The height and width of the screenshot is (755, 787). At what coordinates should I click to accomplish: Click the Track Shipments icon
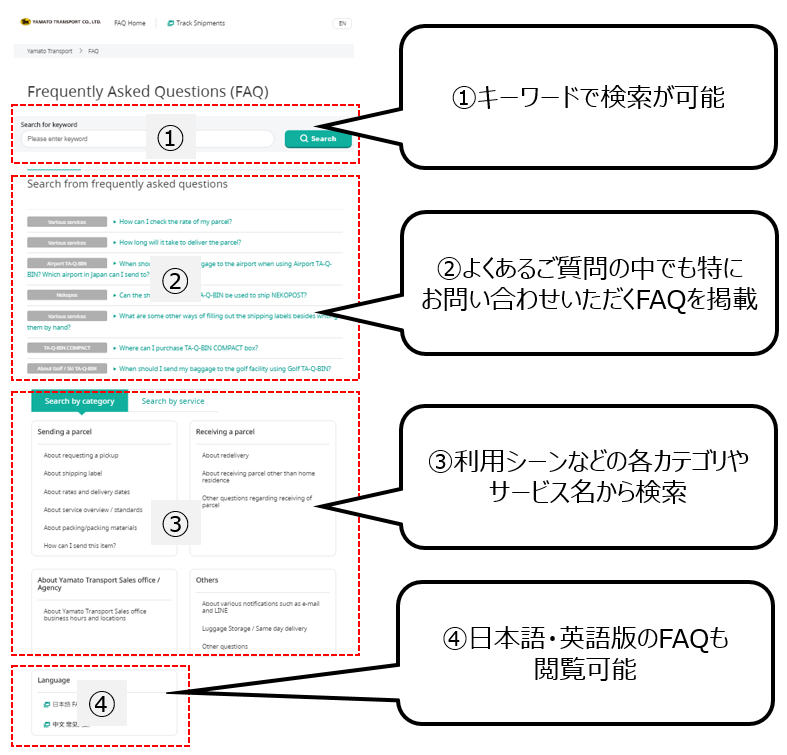click(171, 23)
